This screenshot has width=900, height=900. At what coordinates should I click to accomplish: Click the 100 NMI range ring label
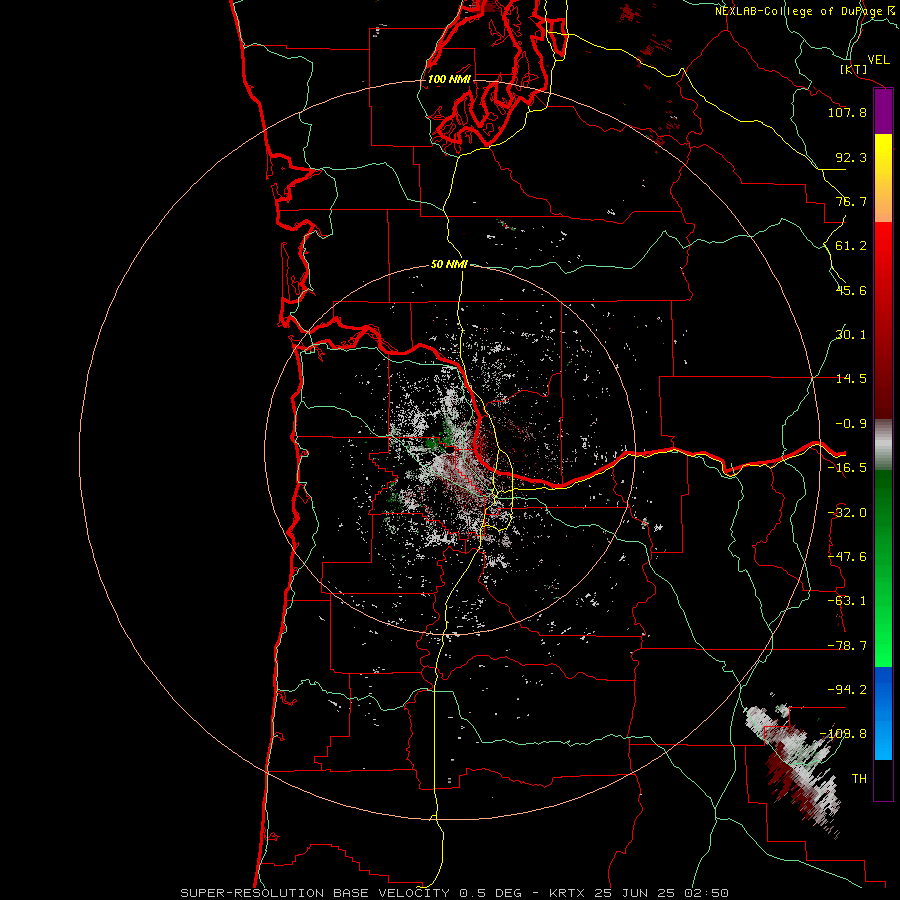(449, 79)
